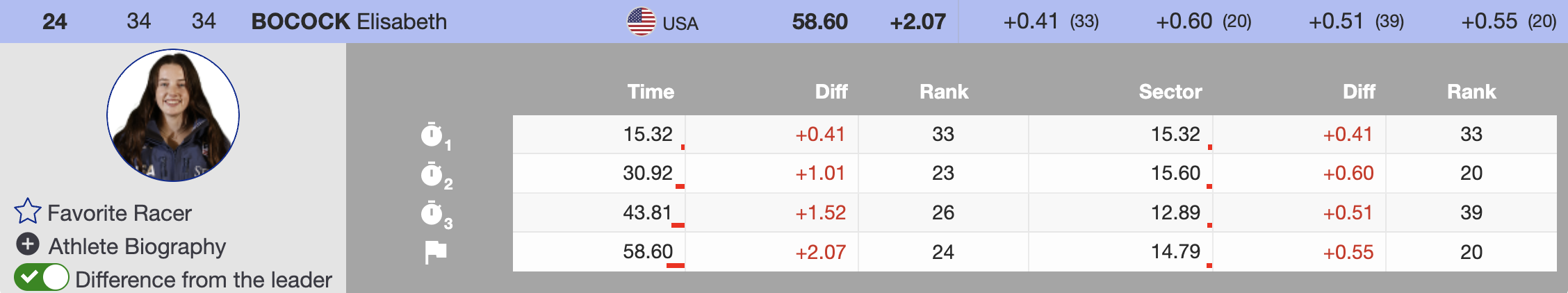Click Elisabeth Bocock's profile photo
Screen dimensions: 1568x293
coord(173,115)
